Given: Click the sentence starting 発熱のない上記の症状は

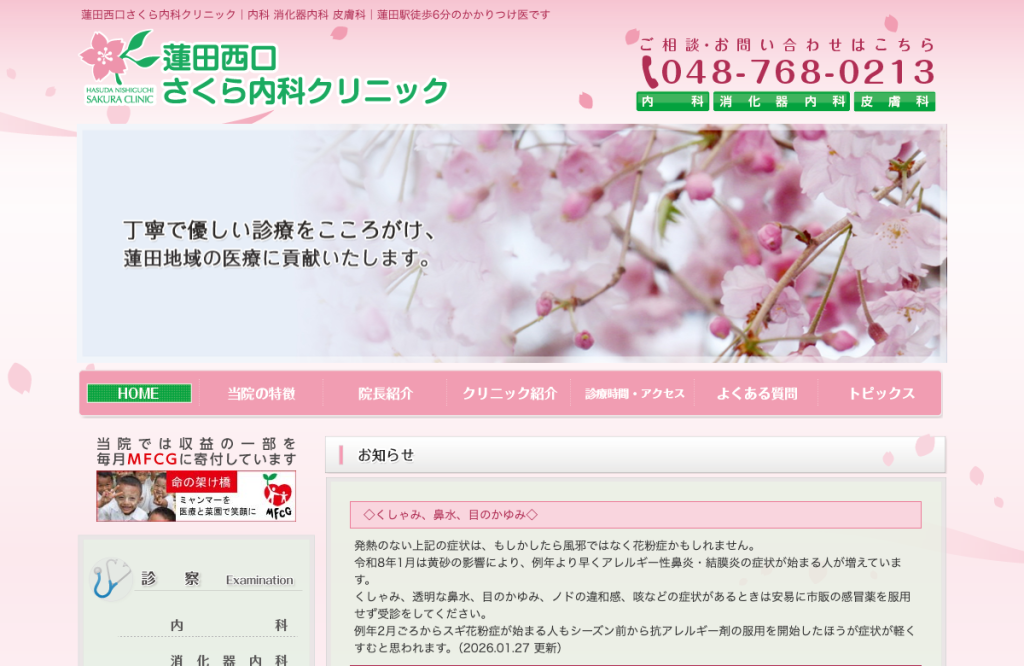Looking at the screenshot, I should (555, 545).
